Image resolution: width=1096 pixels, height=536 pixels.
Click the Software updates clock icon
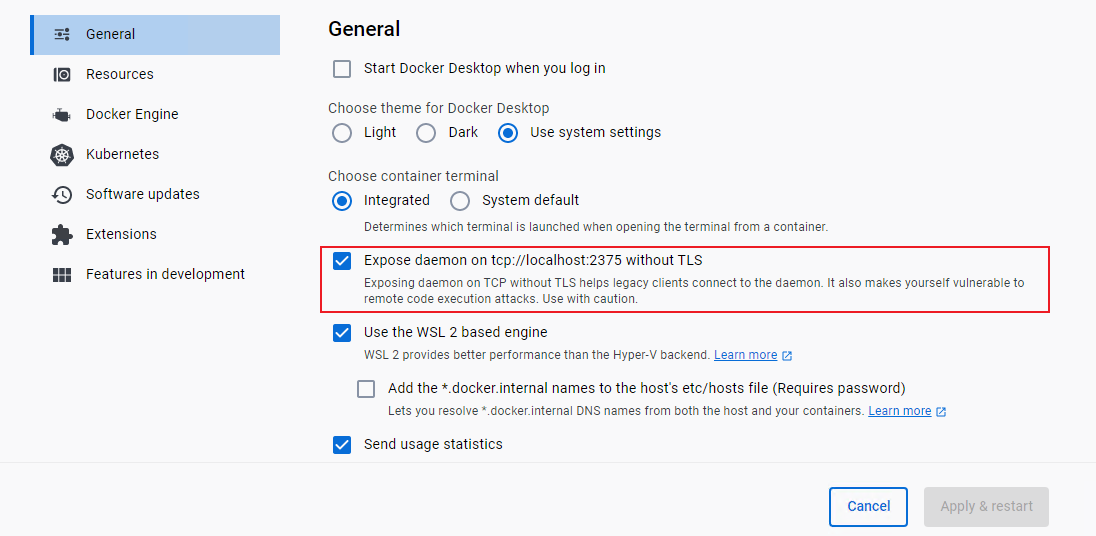[62, 194]
